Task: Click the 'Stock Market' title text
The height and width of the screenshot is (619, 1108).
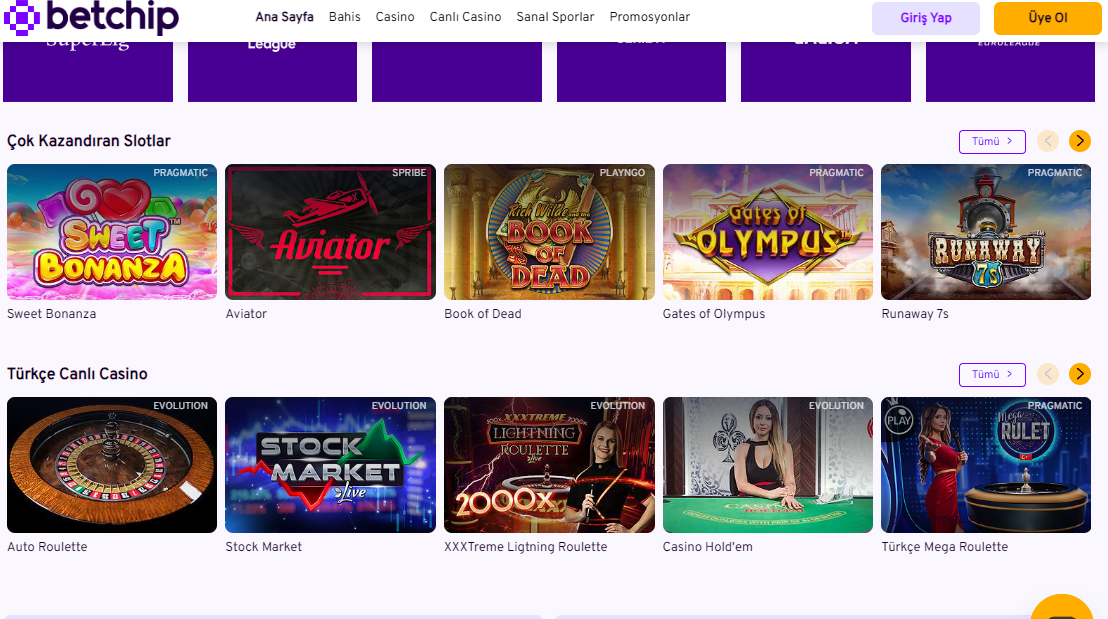Action: (x=264, y=547)
